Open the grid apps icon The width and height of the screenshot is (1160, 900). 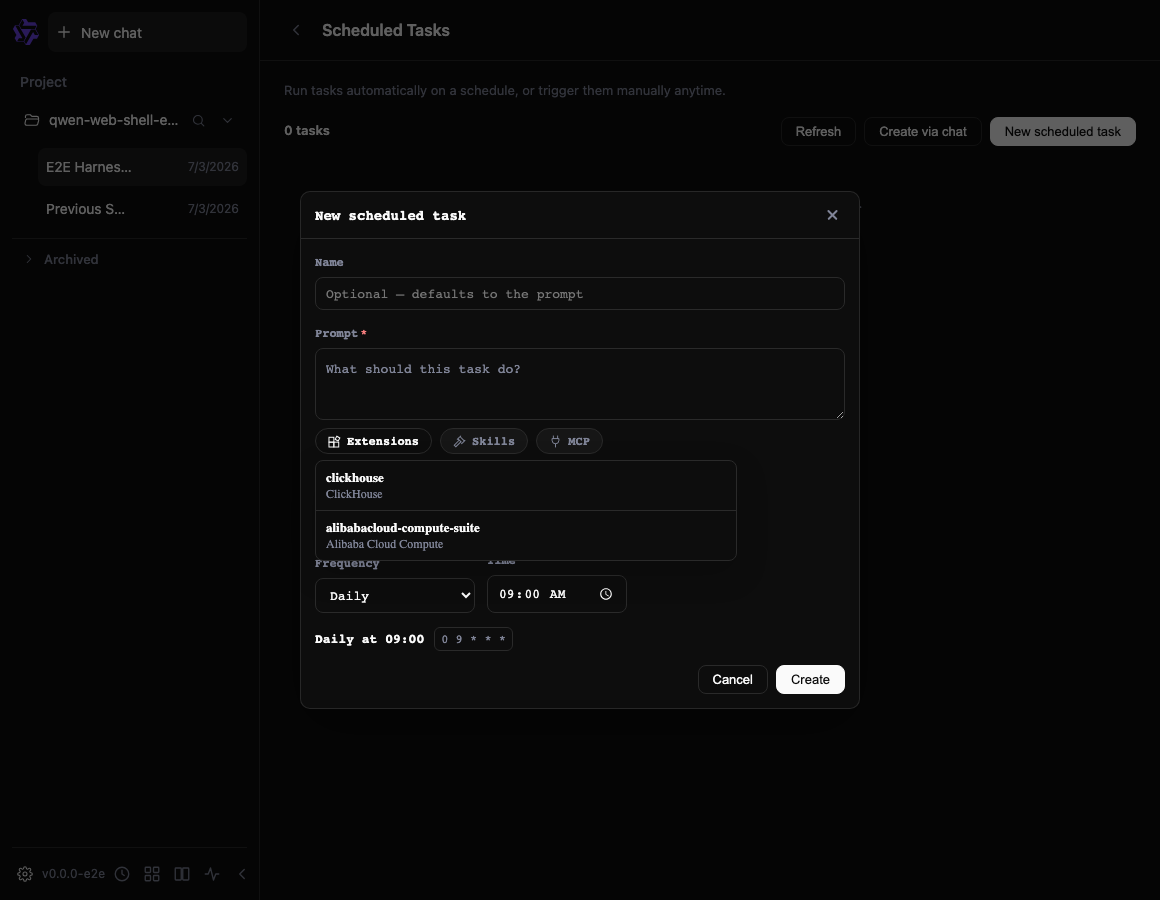[152, 874]
